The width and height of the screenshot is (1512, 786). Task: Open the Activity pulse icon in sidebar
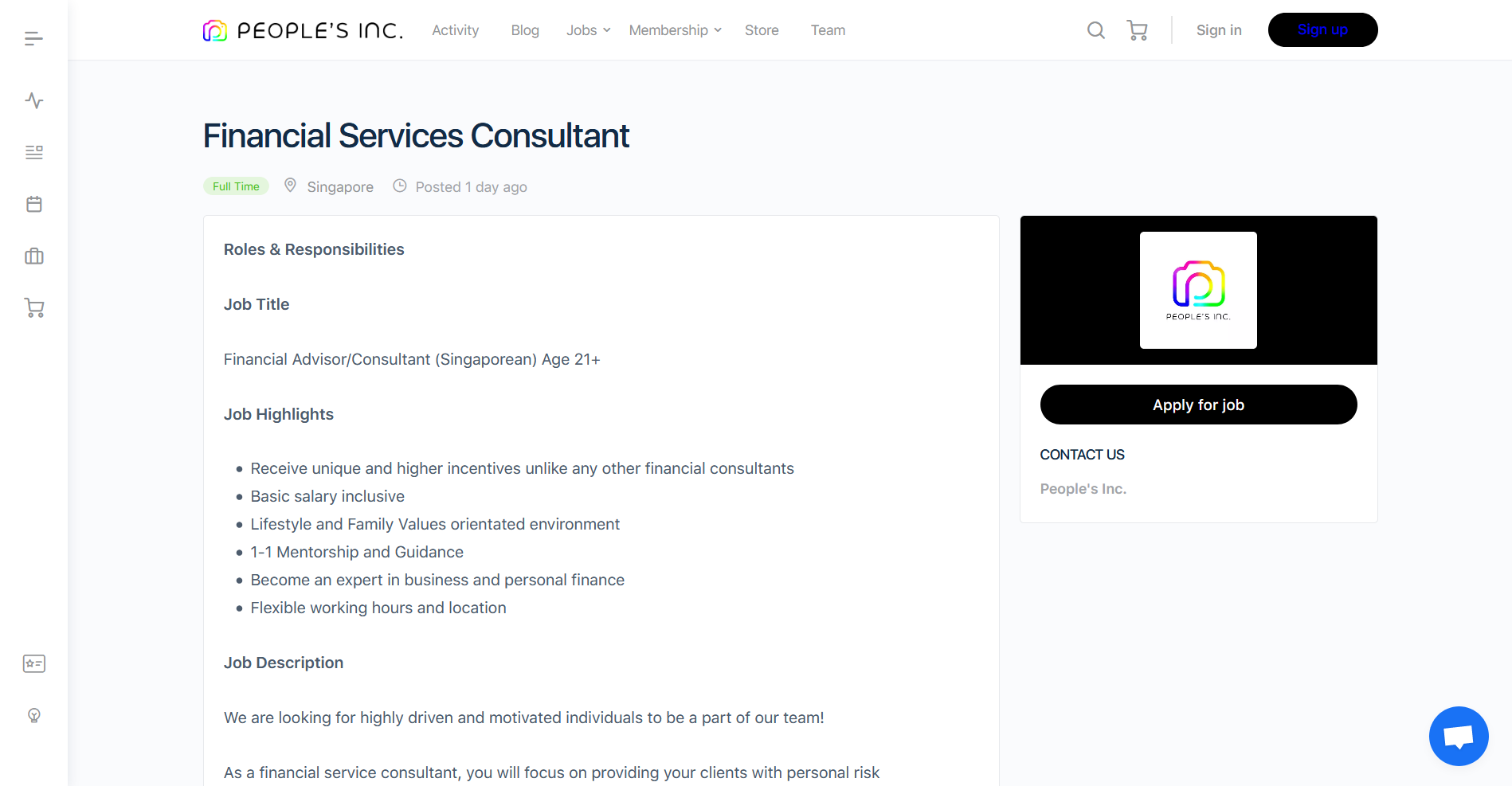tap(33, 100)
